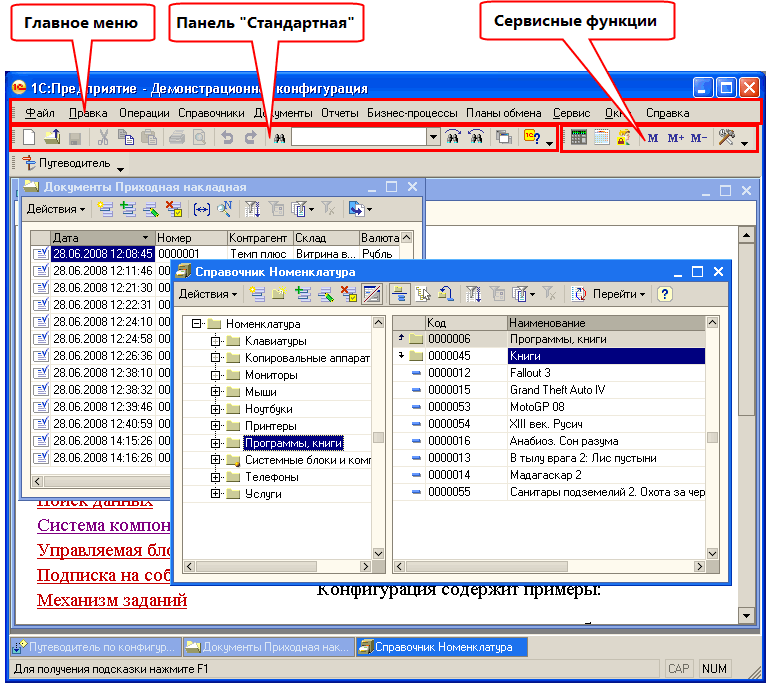The width and height of the screenshot is (766, 683).
Task: Open Действия dropdown in Номенклатура window
Action: pyautogui.click(x=208, y=294)
